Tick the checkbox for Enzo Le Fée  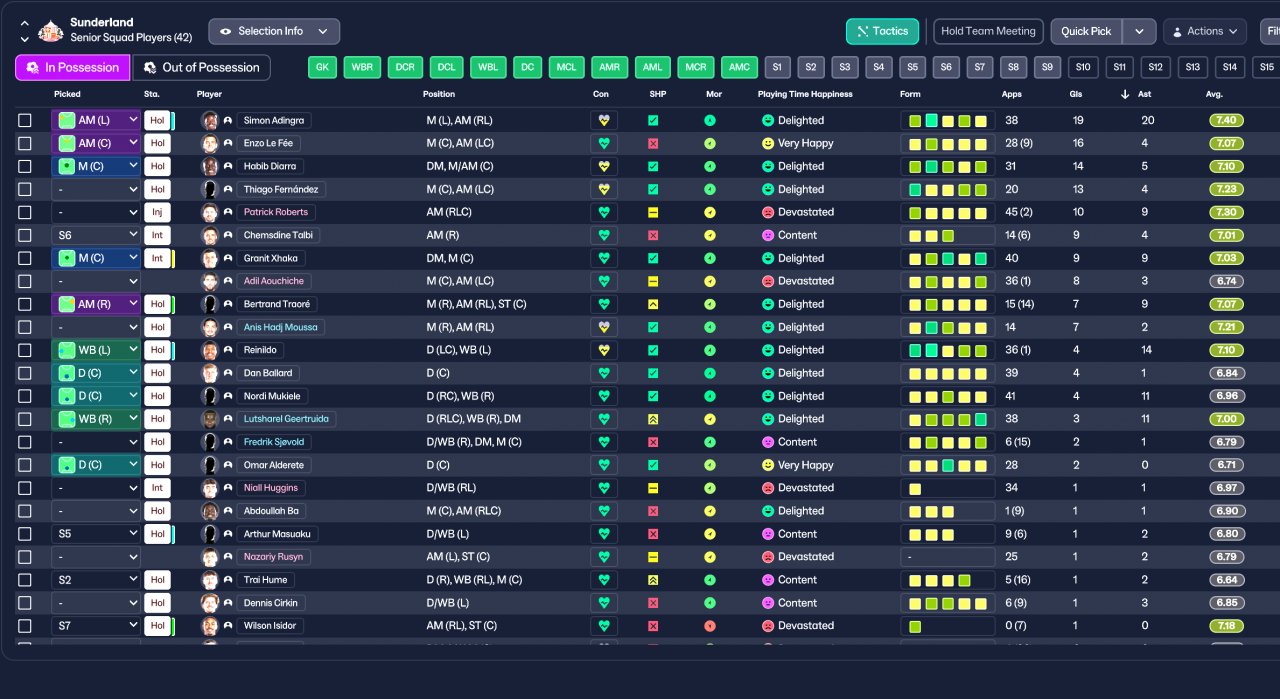pyautogui.click(x=25, y=143)
